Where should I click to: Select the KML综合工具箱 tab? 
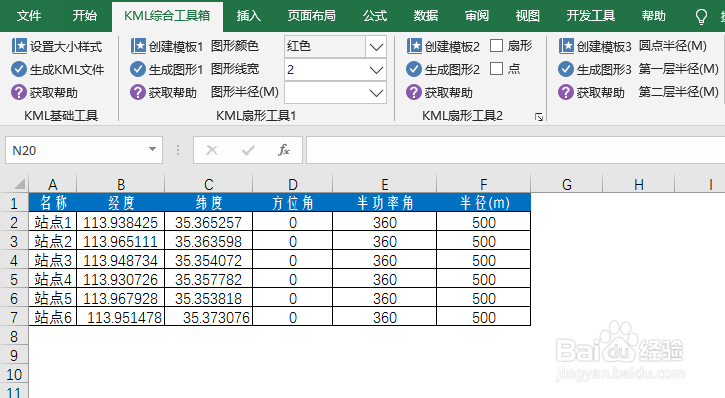point(167,16)
